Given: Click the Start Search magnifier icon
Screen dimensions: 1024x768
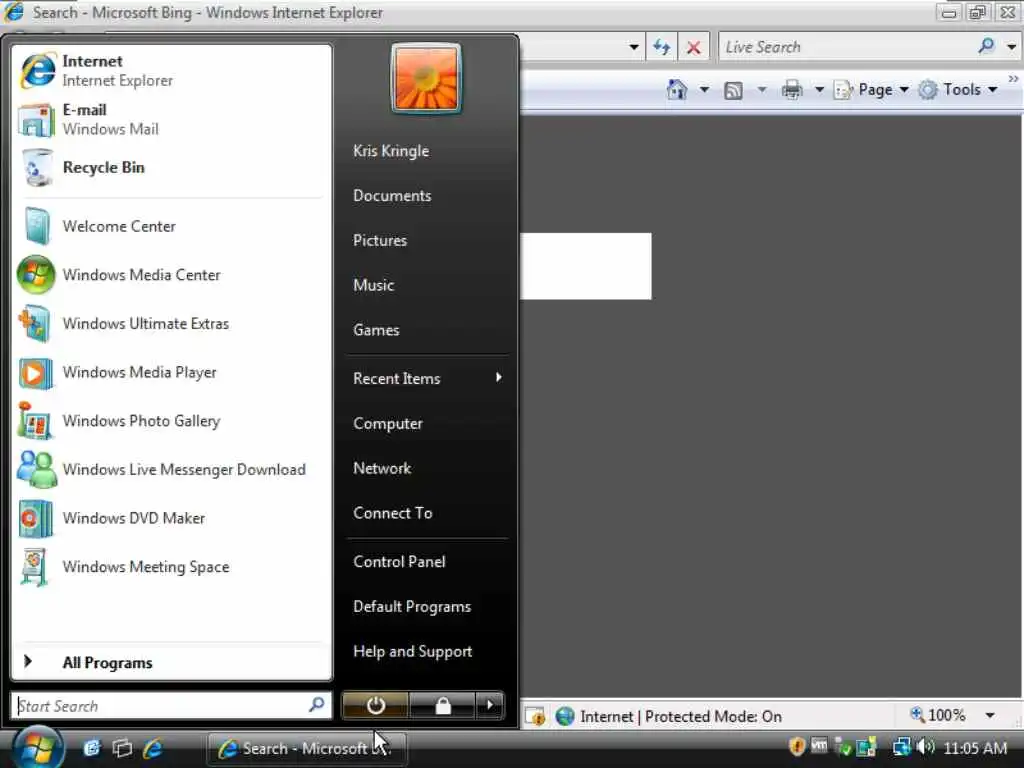Looking at the screenshot, I should coord(317,705).
